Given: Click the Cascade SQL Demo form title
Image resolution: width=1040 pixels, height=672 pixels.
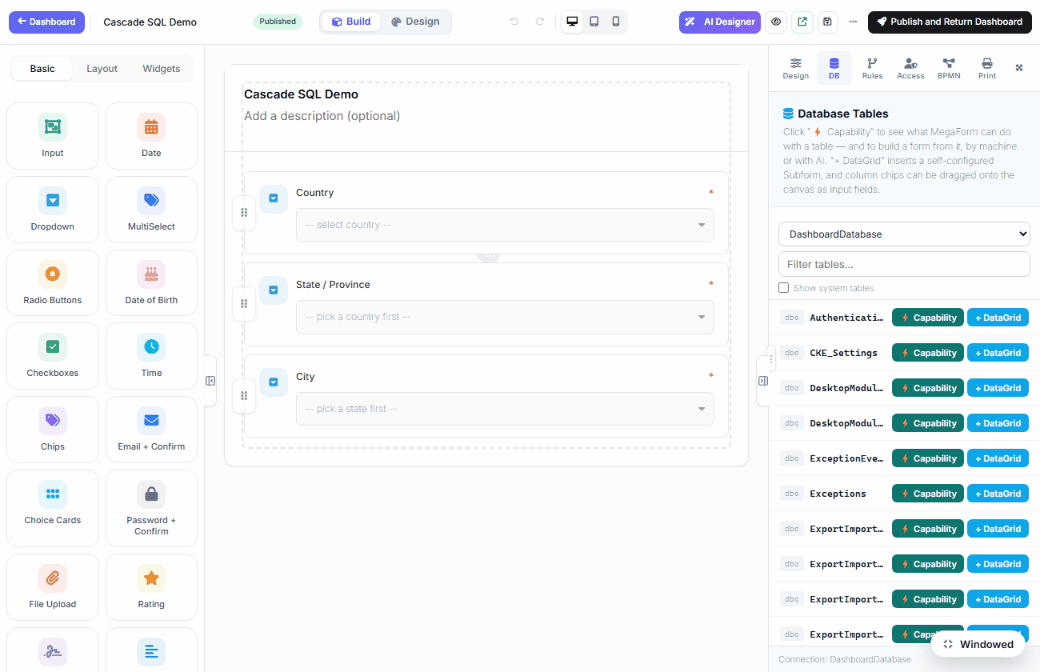Looking at the screenshot, I should point(301,94).
